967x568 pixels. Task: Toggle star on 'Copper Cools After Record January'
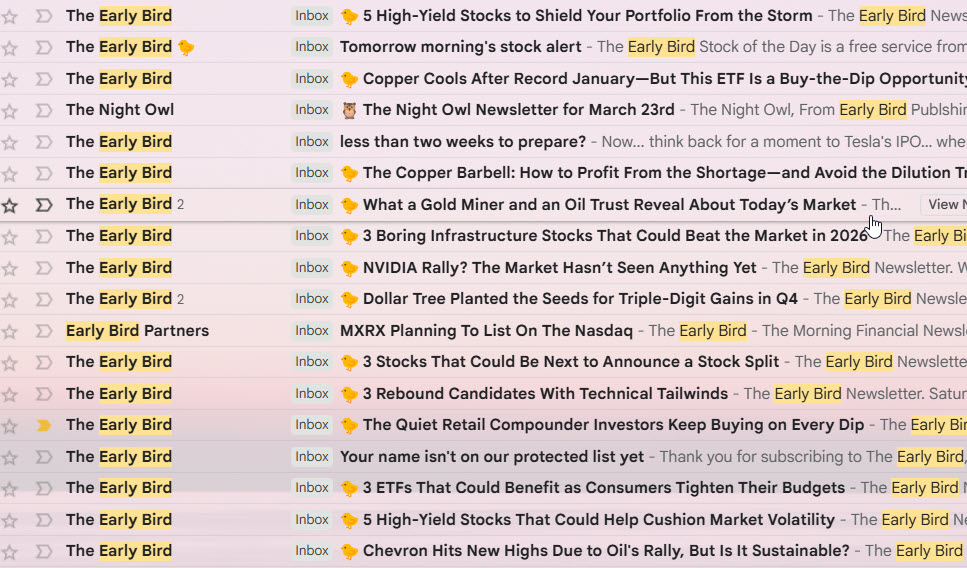point(10,80)
